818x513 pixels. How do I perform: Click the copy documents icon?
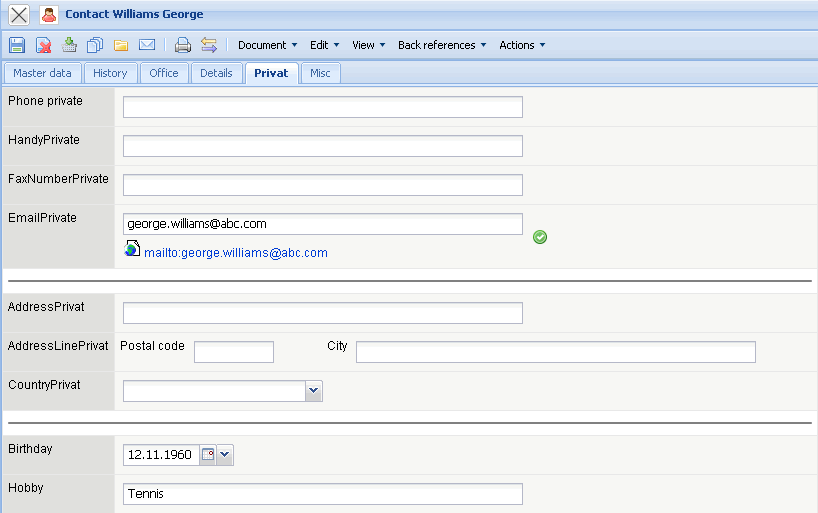coord(95,45)
